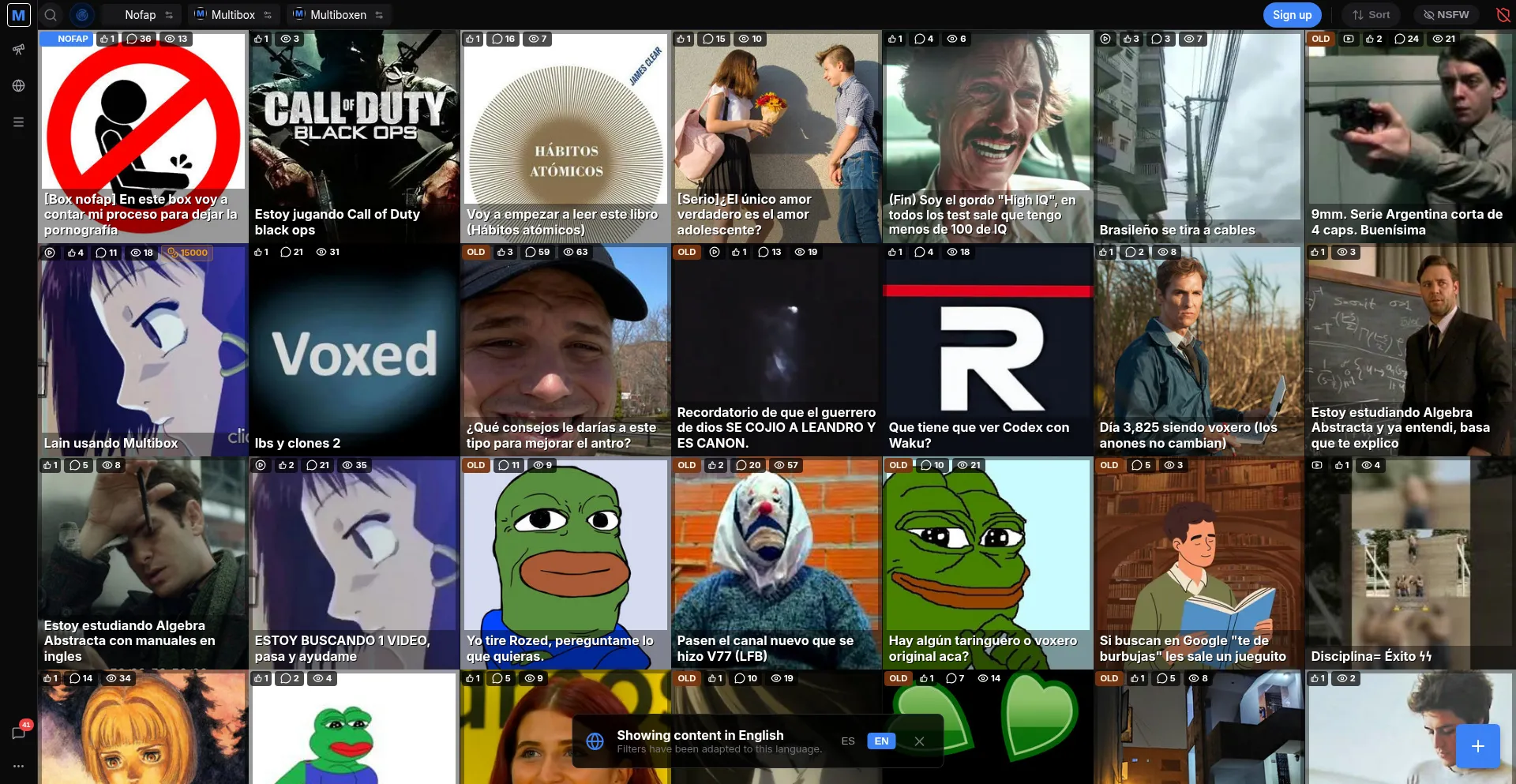Click the title '9mm. Serie Argentina corta de 4 caps'
Screen dimensions: 1516x784
coord(1407,223)
